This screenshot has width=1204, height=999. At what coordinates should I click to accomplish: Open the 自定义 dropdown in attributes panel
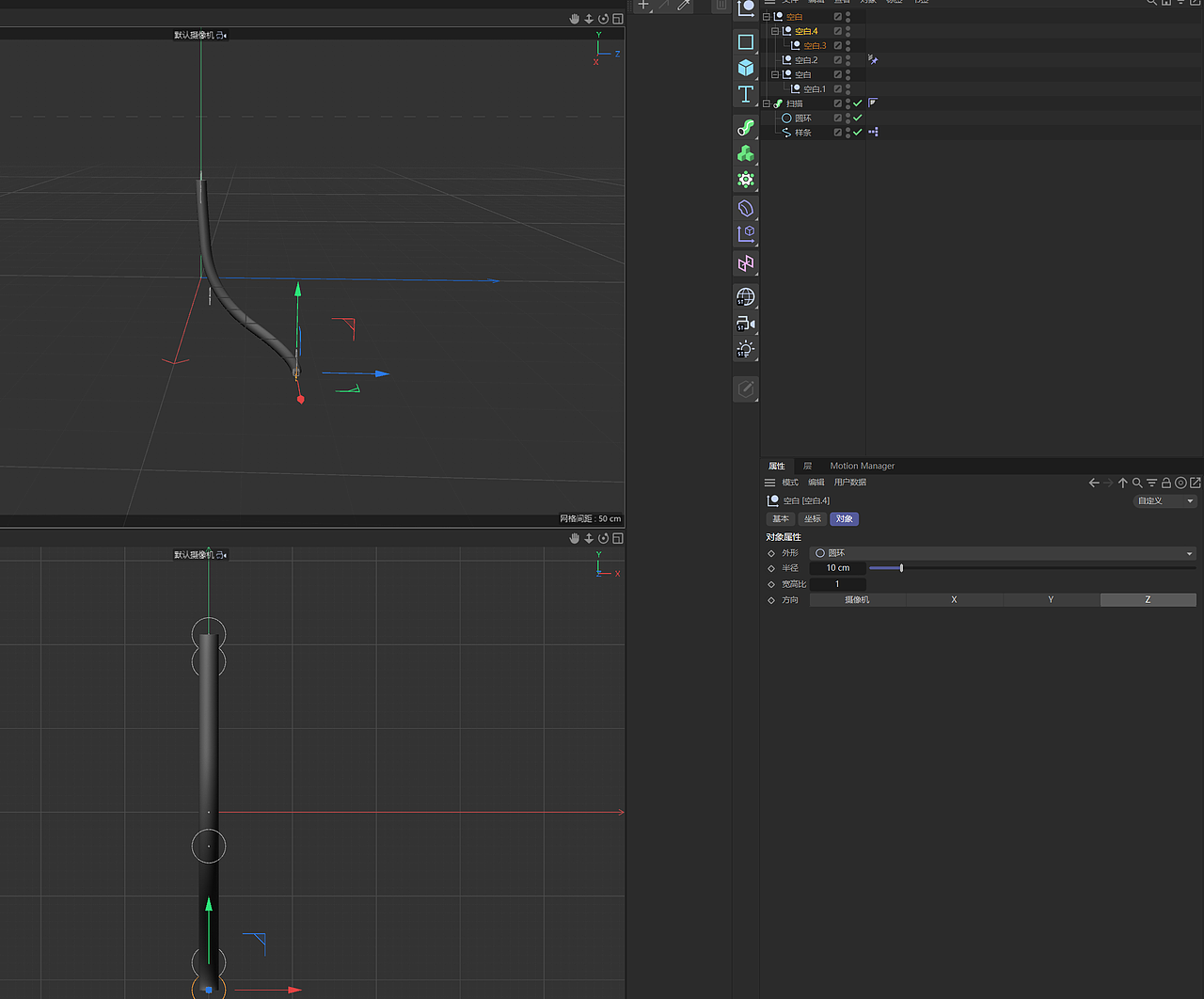pyautogui.click(x=1164, y=500)
